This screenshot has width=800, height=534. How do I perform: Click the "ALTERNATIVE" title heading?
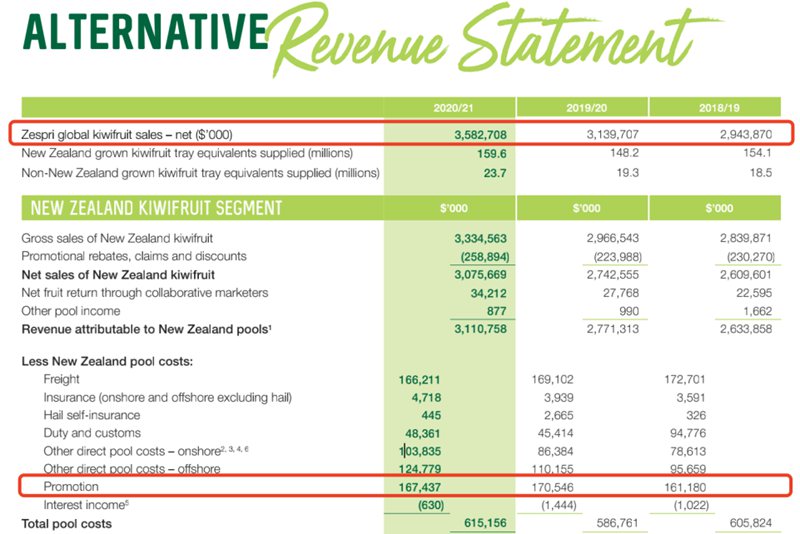(145, 32)
